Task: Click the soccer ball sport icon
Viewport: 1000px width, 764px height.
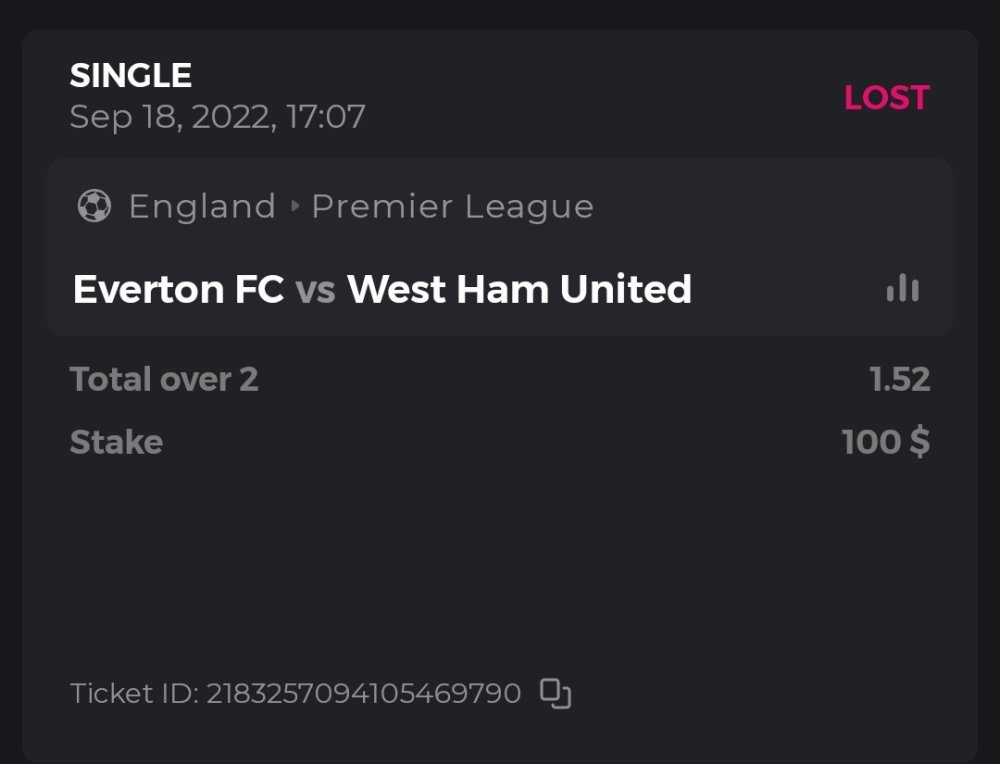Action: (94, 207)
